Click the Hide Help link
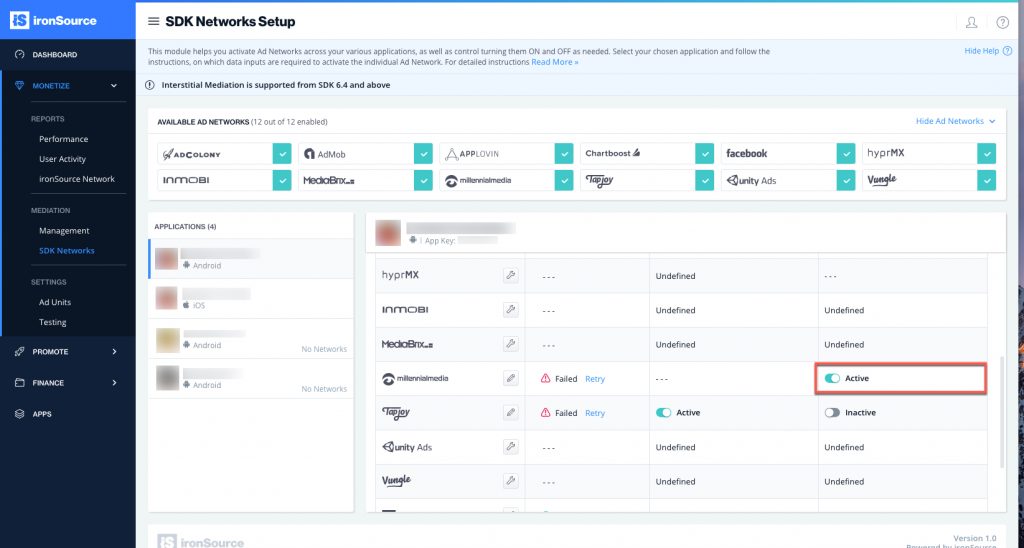Image resolution: width=1024 pixels, height=548 pixels. tap(982, 51)
